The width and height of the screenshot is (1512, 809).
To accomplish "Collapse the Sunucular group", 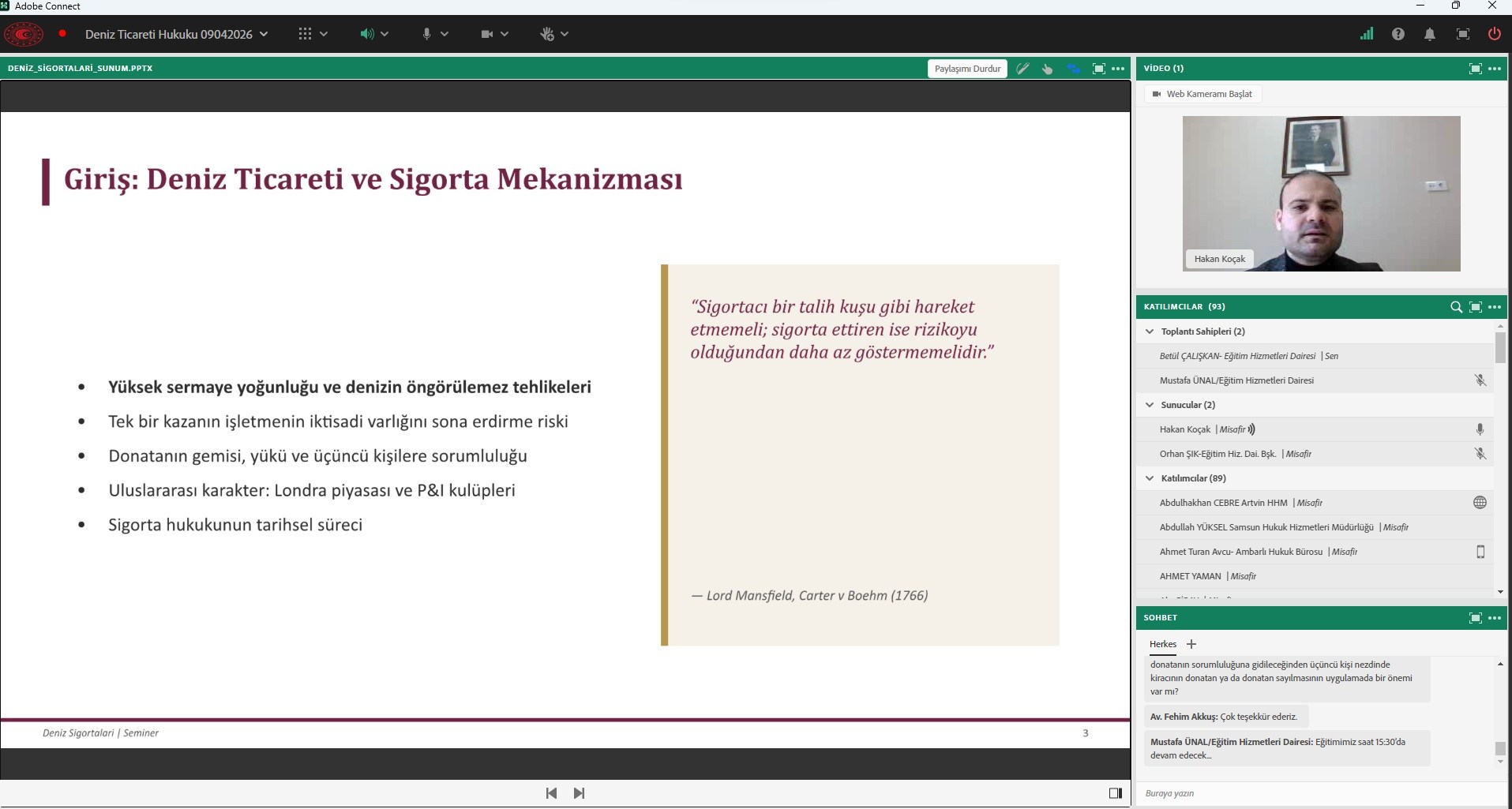I will (x=1150, y=405).
